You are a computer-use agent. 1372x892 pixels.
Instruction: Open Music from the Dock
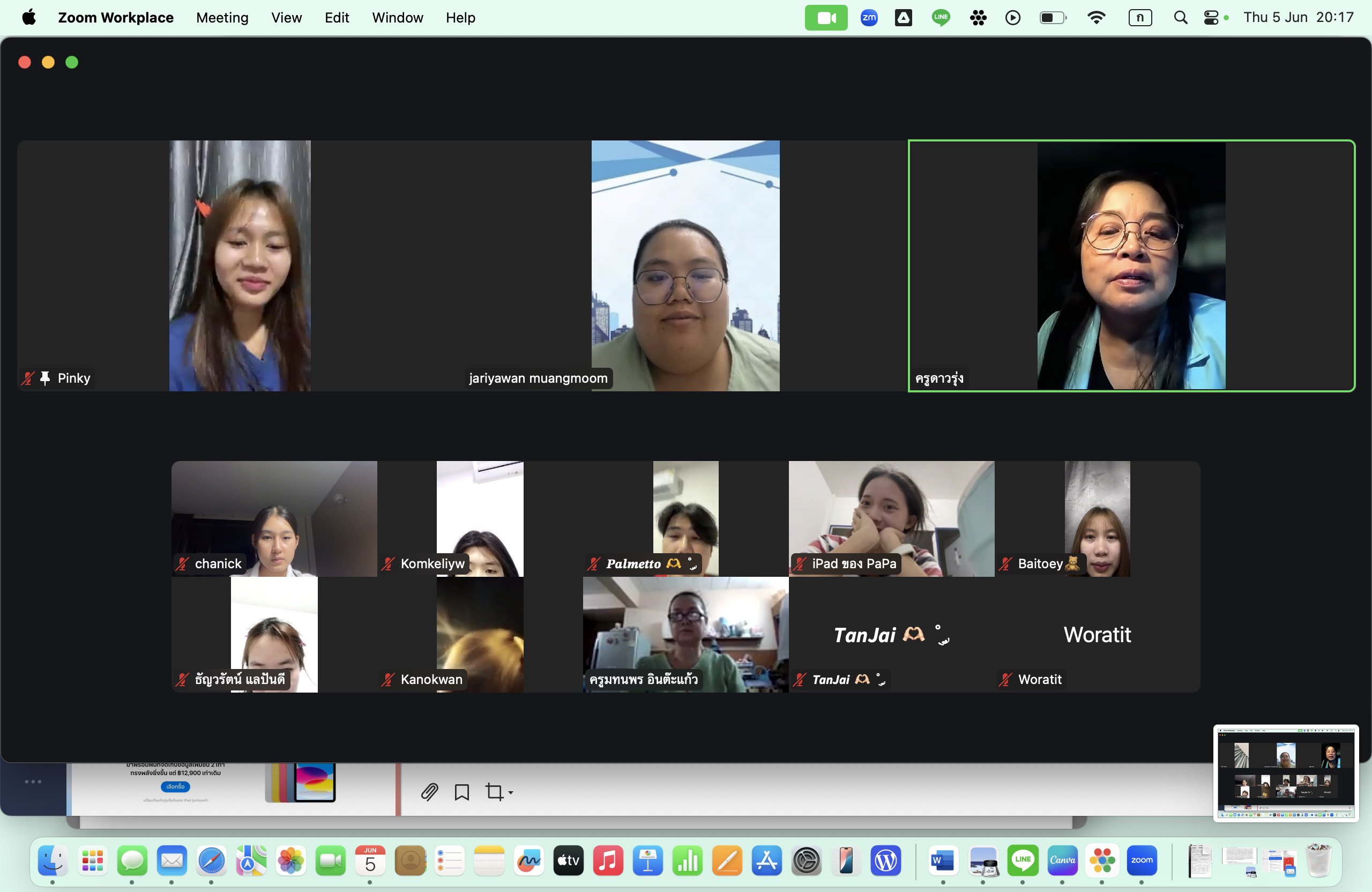coord(608,860)
